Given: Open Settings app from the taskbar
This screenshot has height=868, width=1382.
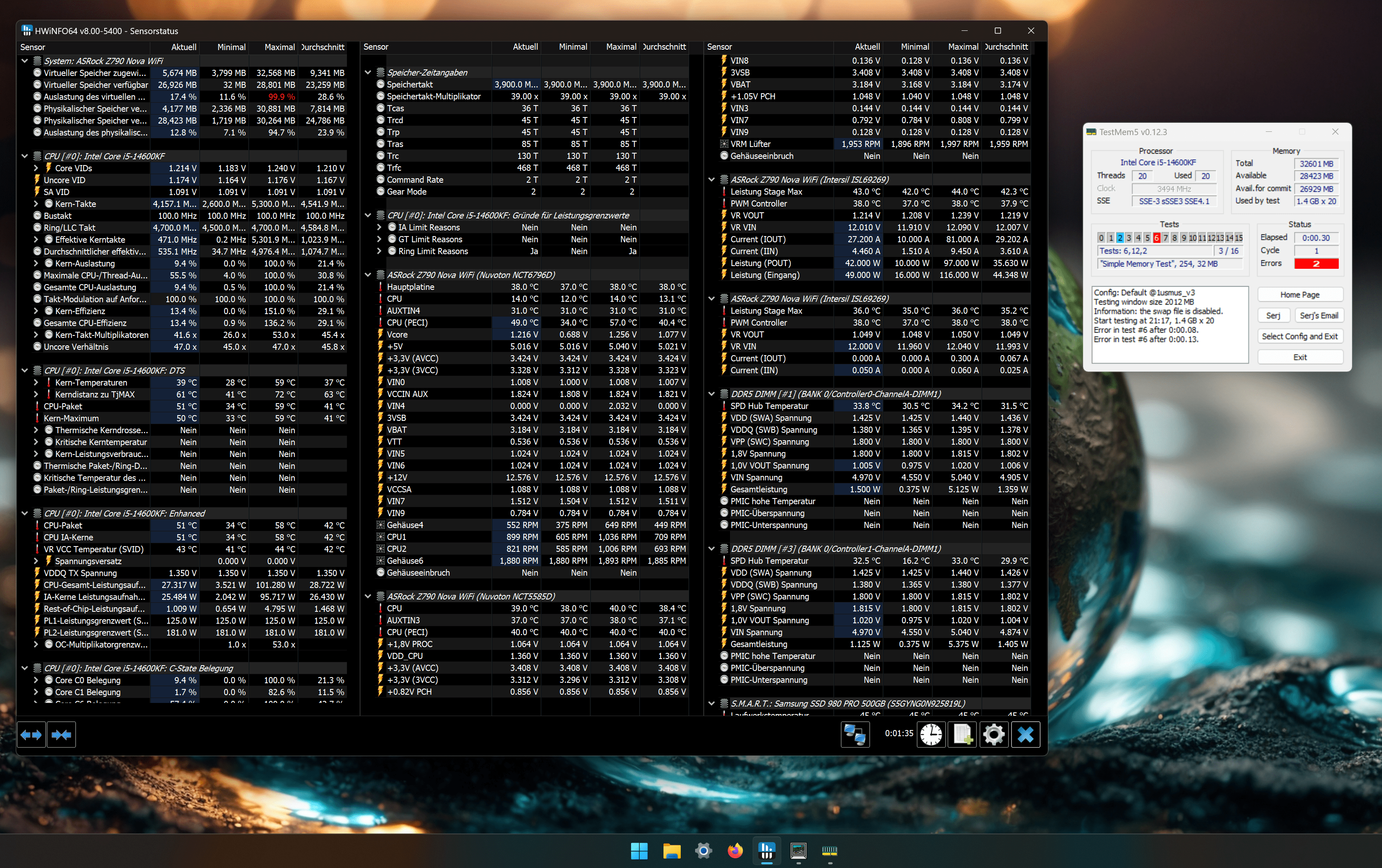Looking at the screenshot, I should click(703, 851).
